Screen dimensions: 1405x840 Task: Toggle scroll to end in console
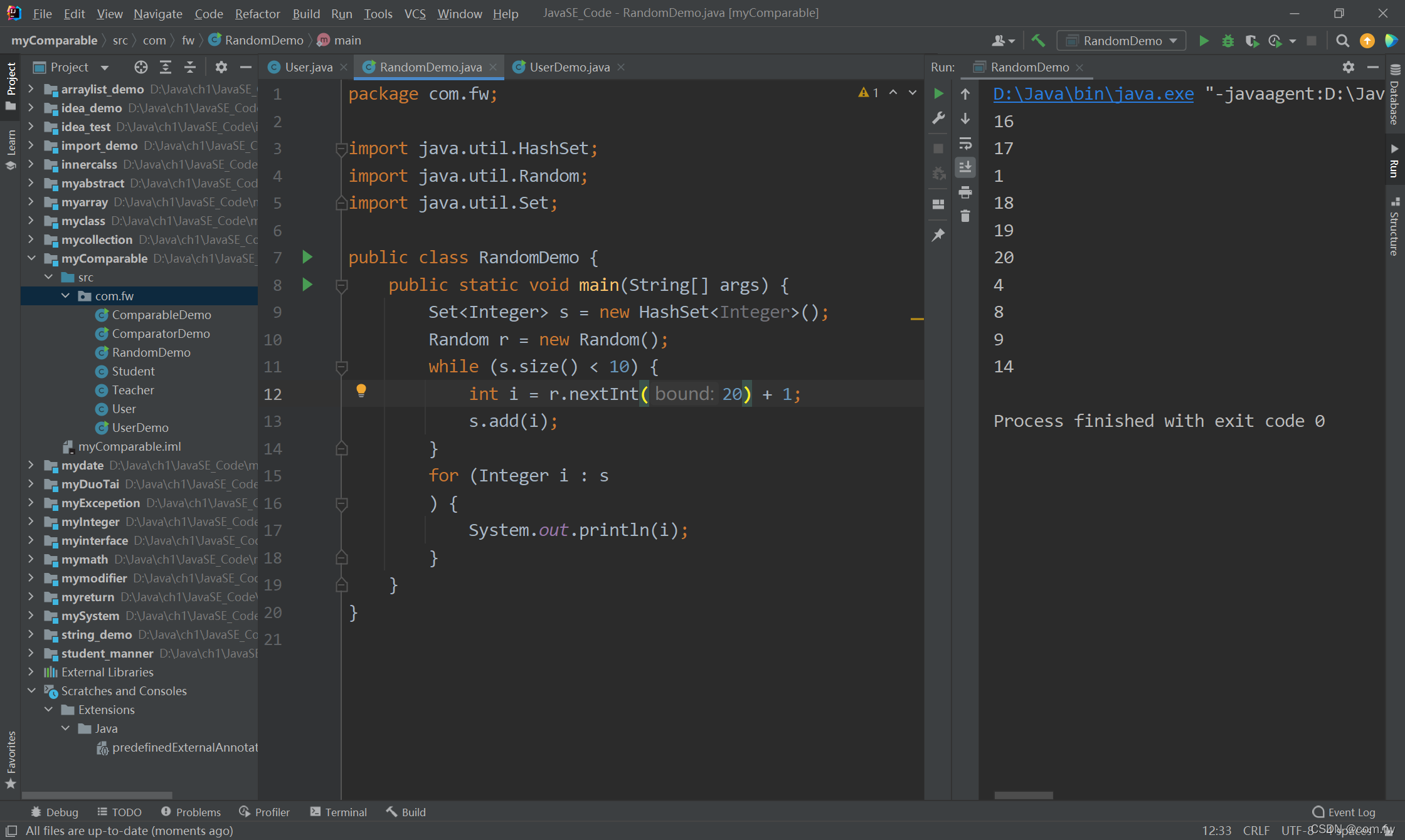pos(965,167)
